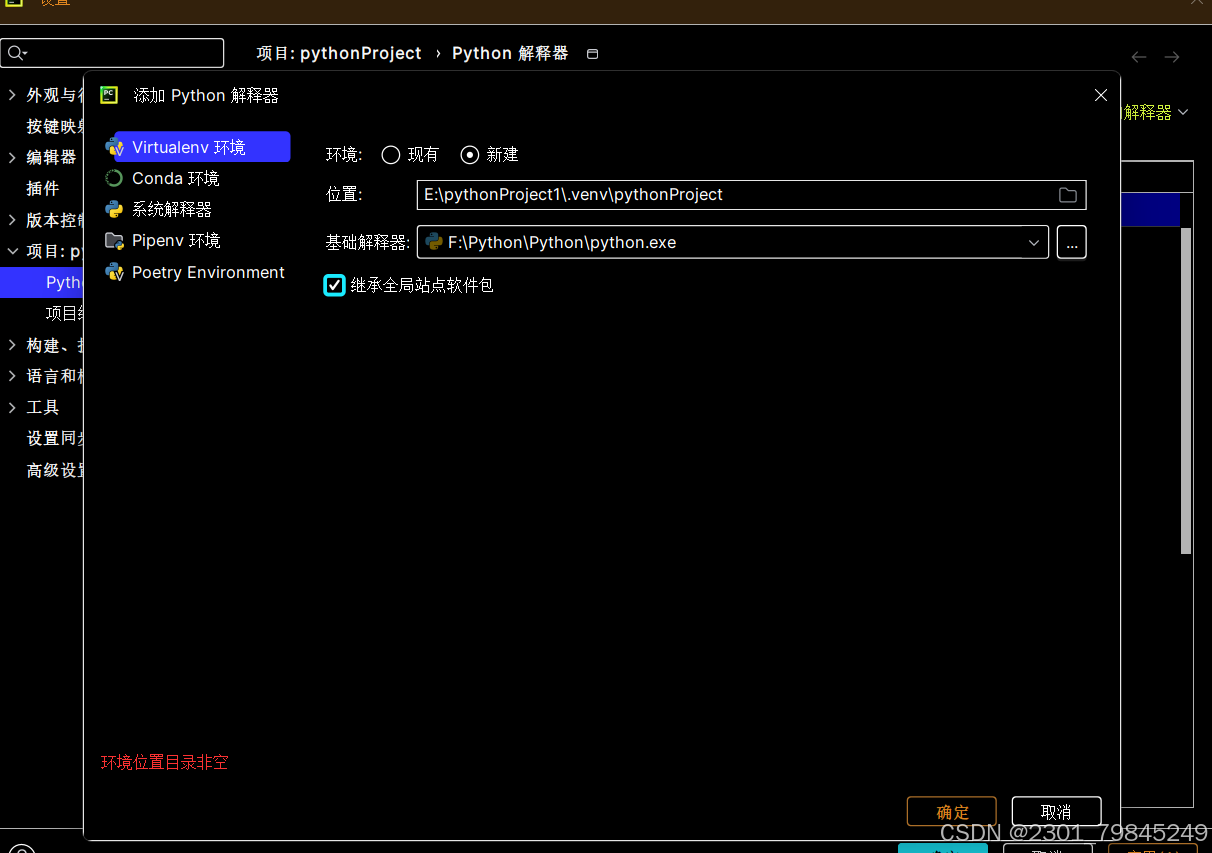Open 高级设置 settings item
Viewport: 1212px width, 853px height.
(x=54, y=470)
